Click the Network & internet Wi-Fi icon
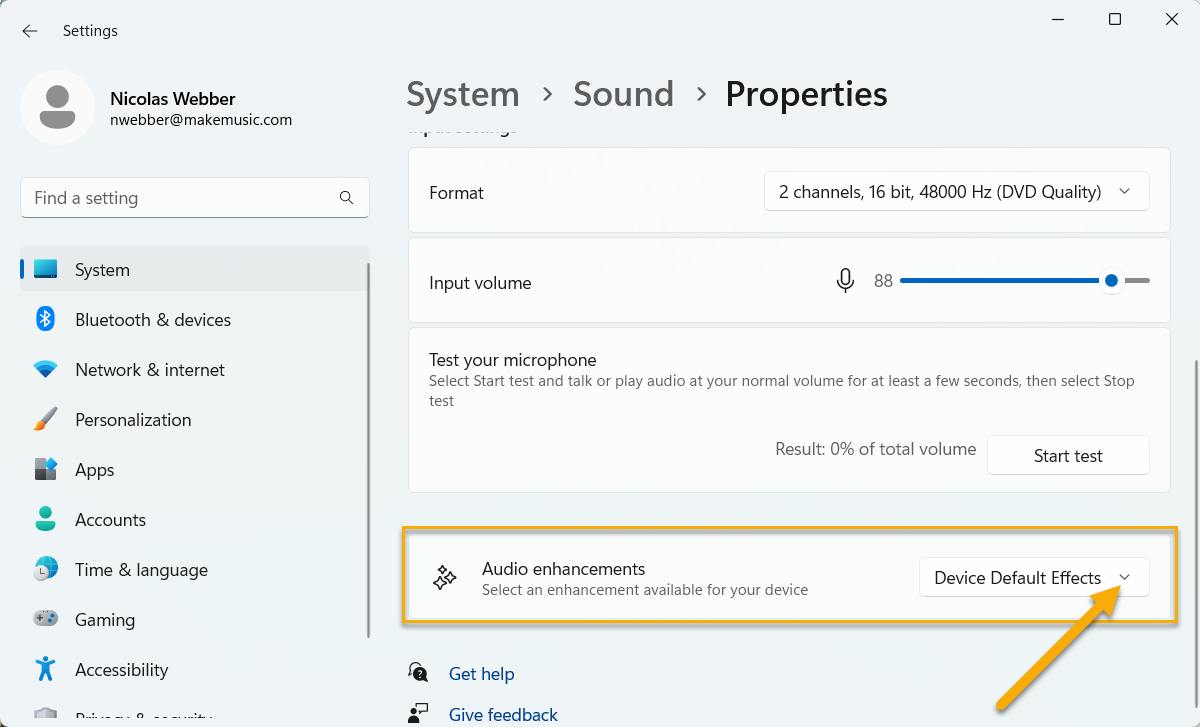The width and height of the screenshot is (1200, 727). click(x=45, y=370)
